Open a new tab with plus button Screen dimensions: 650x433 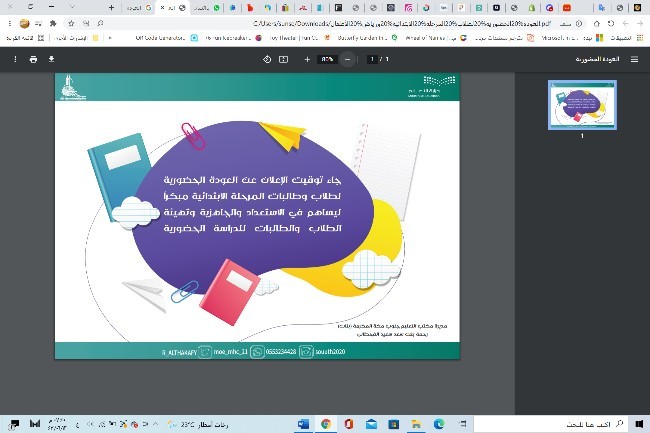(x=109, y=7)
